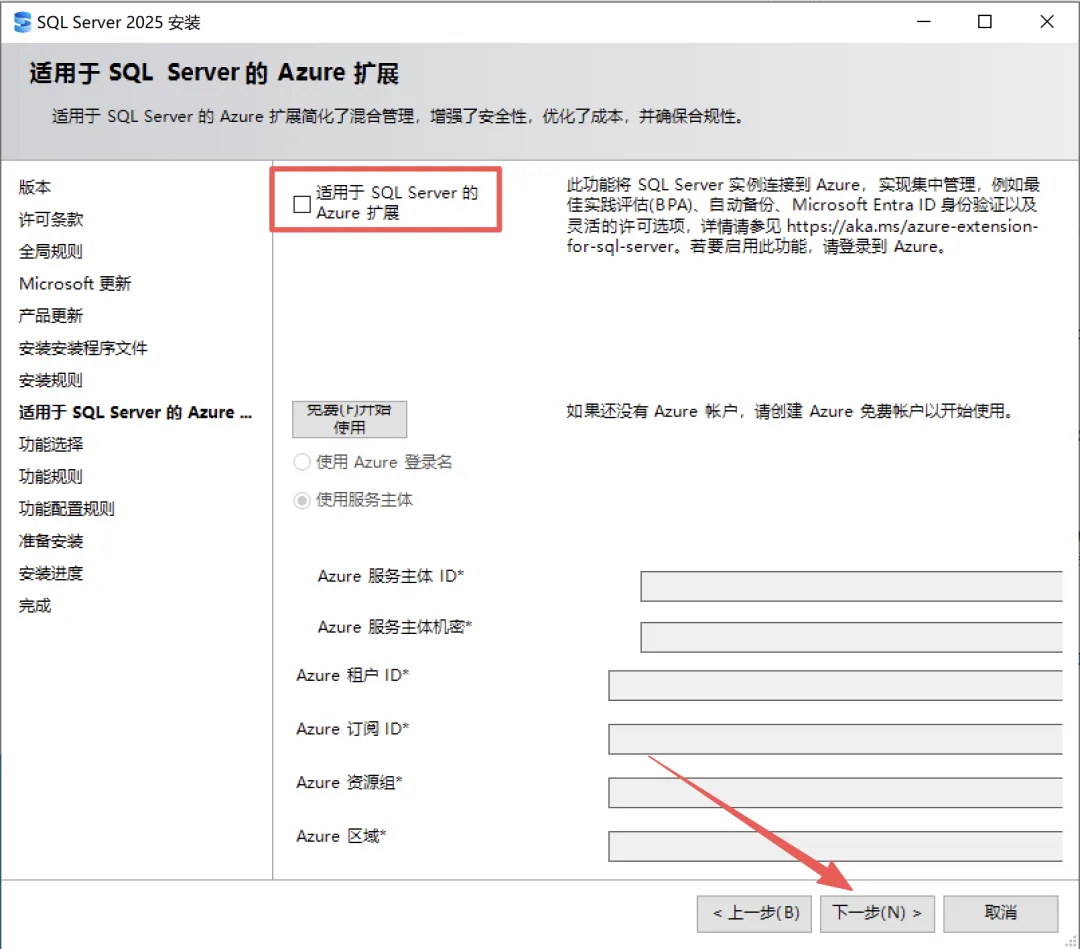Select the 功能配置规则 step in sidebar
Image resolution: width=1080 pixels, height=949 pixels.
tap(66, 509)
